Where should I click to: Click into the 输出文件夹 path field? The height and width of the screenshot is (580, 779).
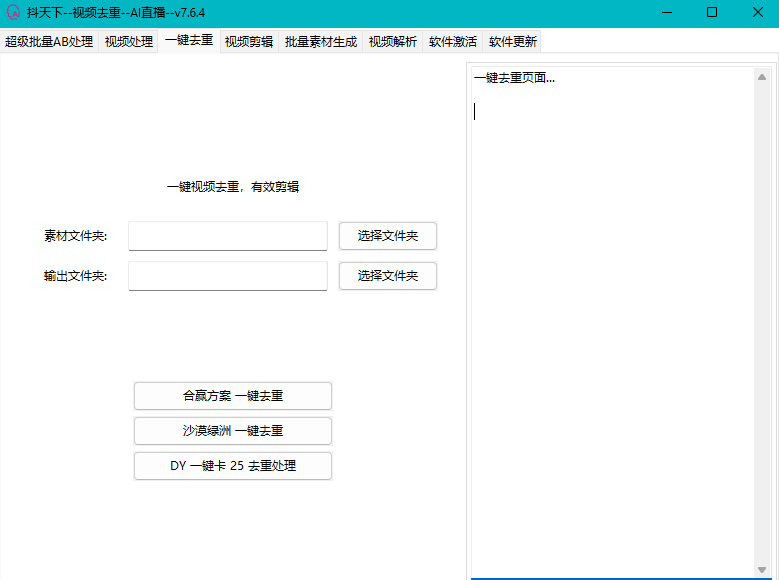coord(228,276)
